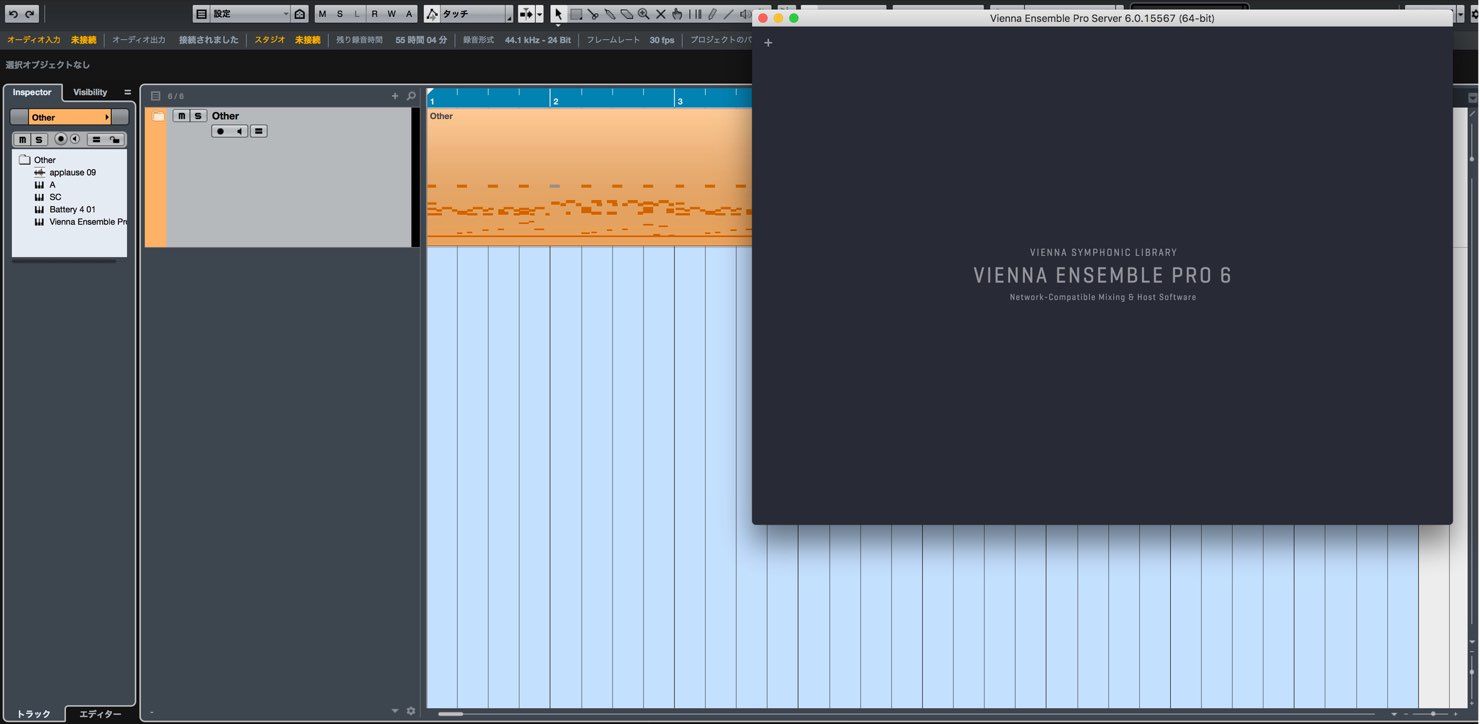
Task: Click left color strip beside Other in Inspector
Action: [19, 117]
